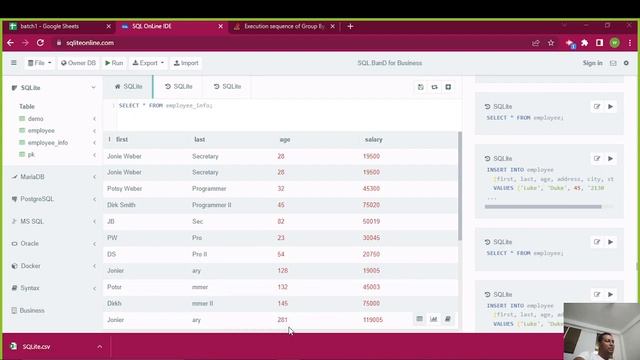Reload the page

click(x=40, y=42)
